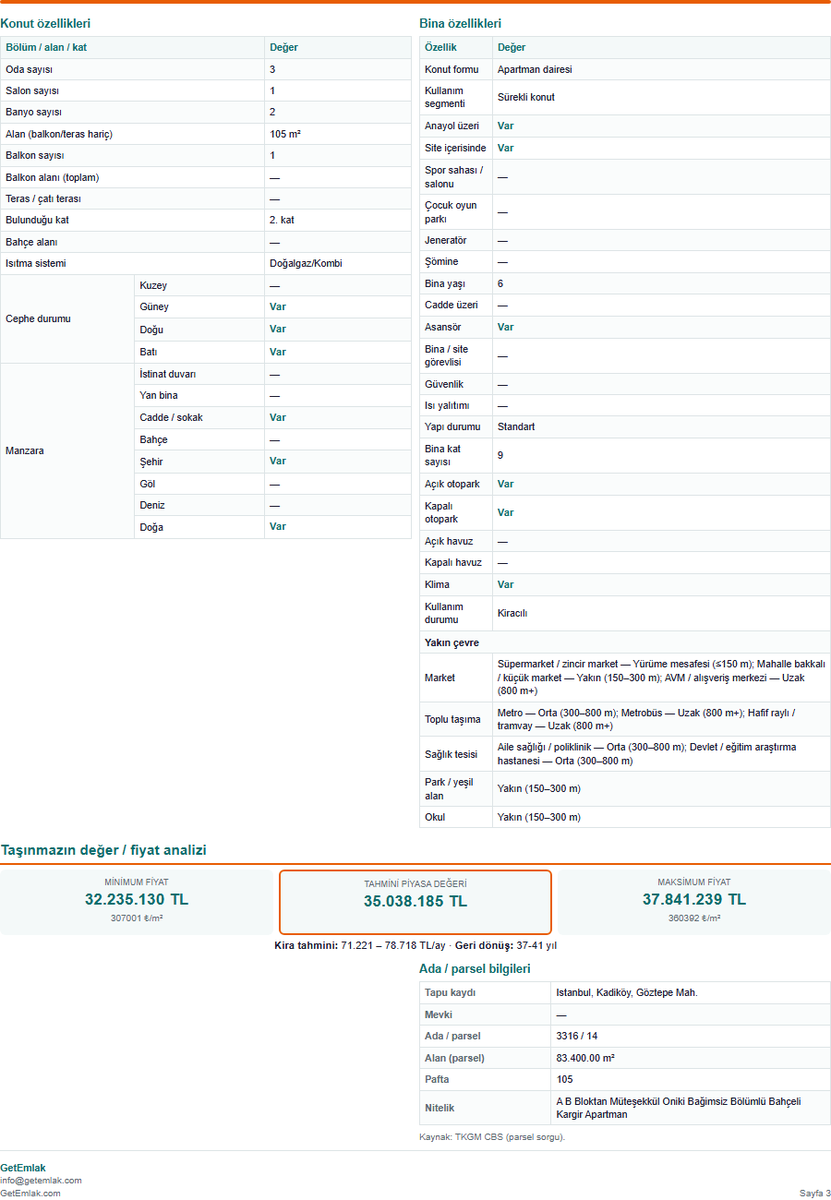Image resolution: width=831 pixels, height=1200 pixels.
Task: Click the 'Okul' row label
Action: (435, 817)
